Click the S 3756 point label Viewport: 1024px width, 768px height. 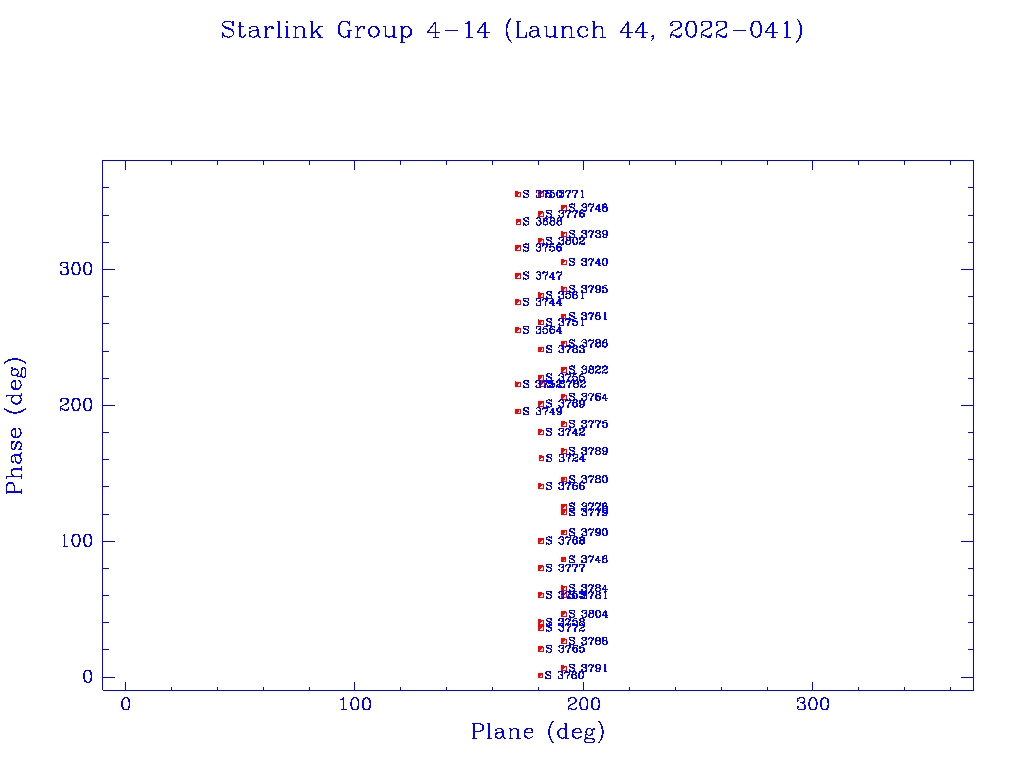click(x=542, y=248)
